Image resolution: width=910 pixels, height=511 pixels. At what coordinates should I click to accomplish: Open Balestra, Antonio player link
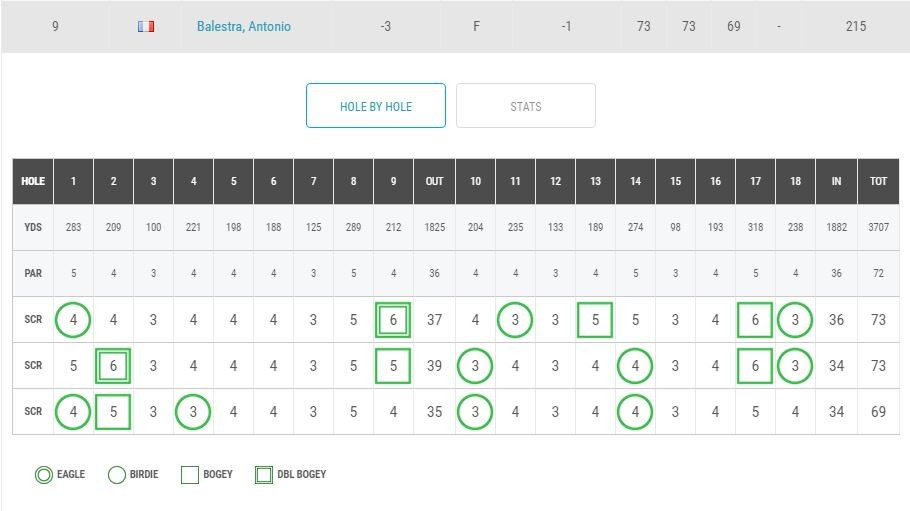coord(244,27)
